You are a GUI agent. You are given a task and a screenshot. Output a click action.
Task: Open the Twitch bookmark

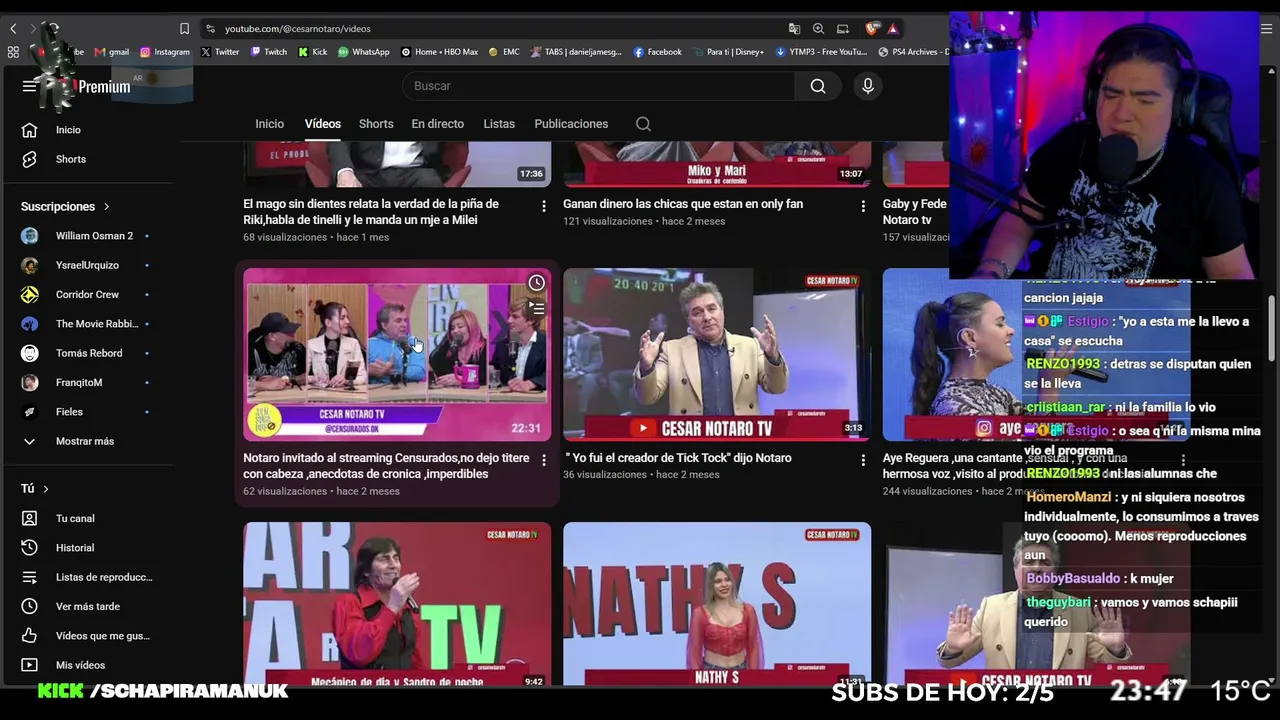pyautogui.click(x=269, y=52)
